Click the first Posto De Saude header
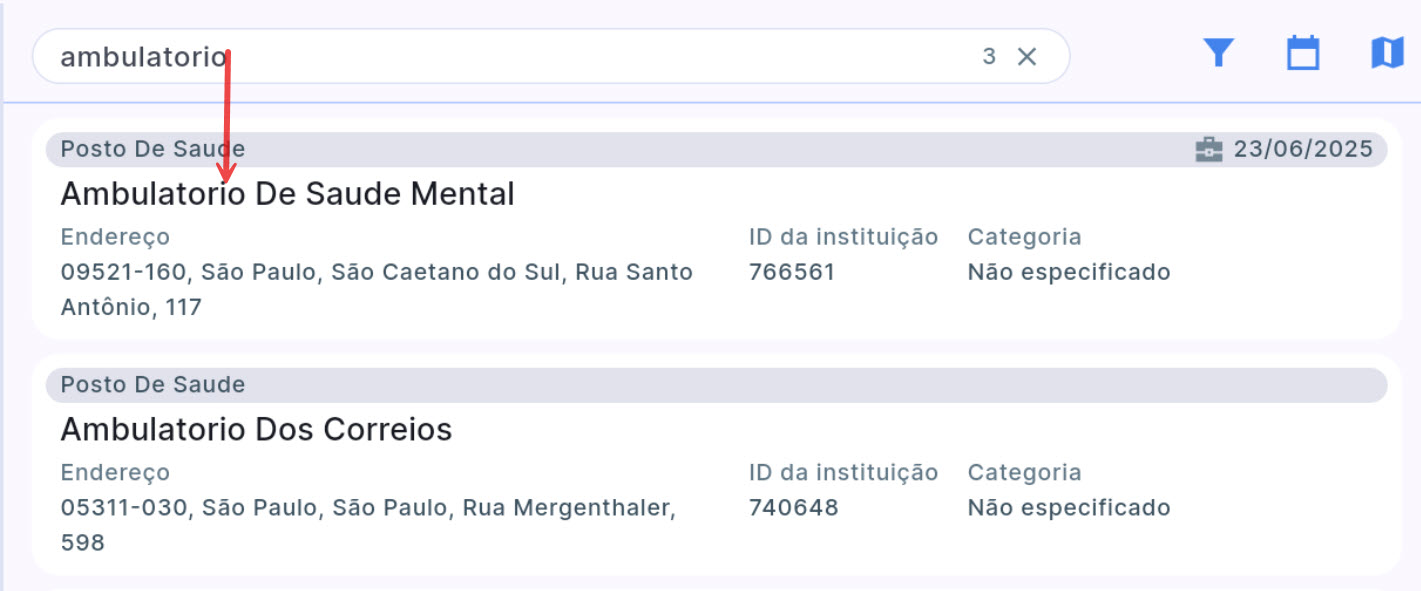 (152, 150)
